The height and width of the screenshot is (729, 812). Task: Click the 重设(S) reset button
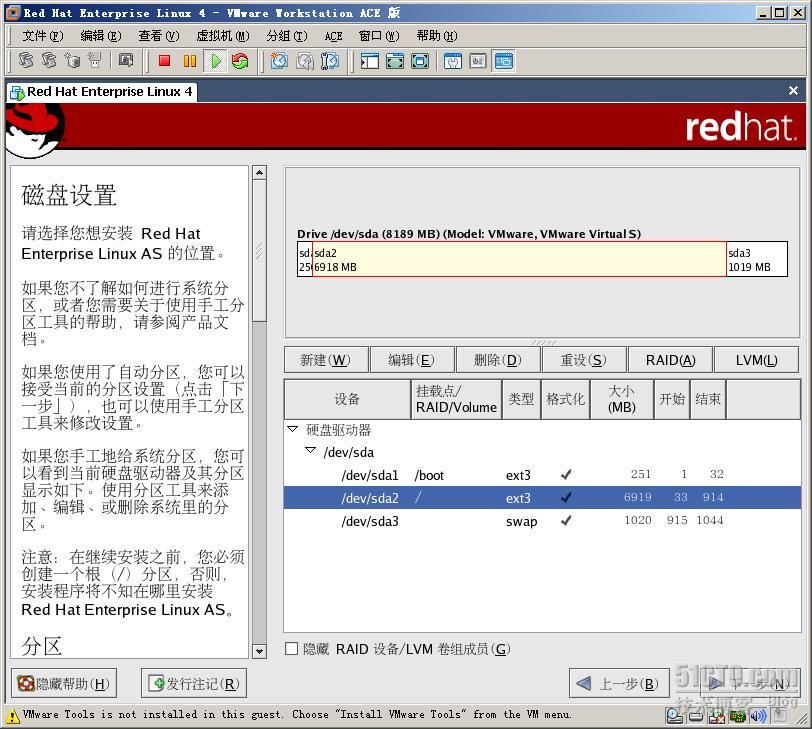(x=584, y=360)
